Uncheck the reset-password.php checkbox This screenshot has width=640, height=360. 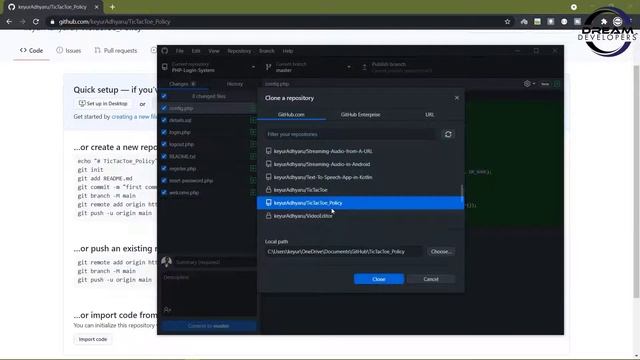(164, 180)
